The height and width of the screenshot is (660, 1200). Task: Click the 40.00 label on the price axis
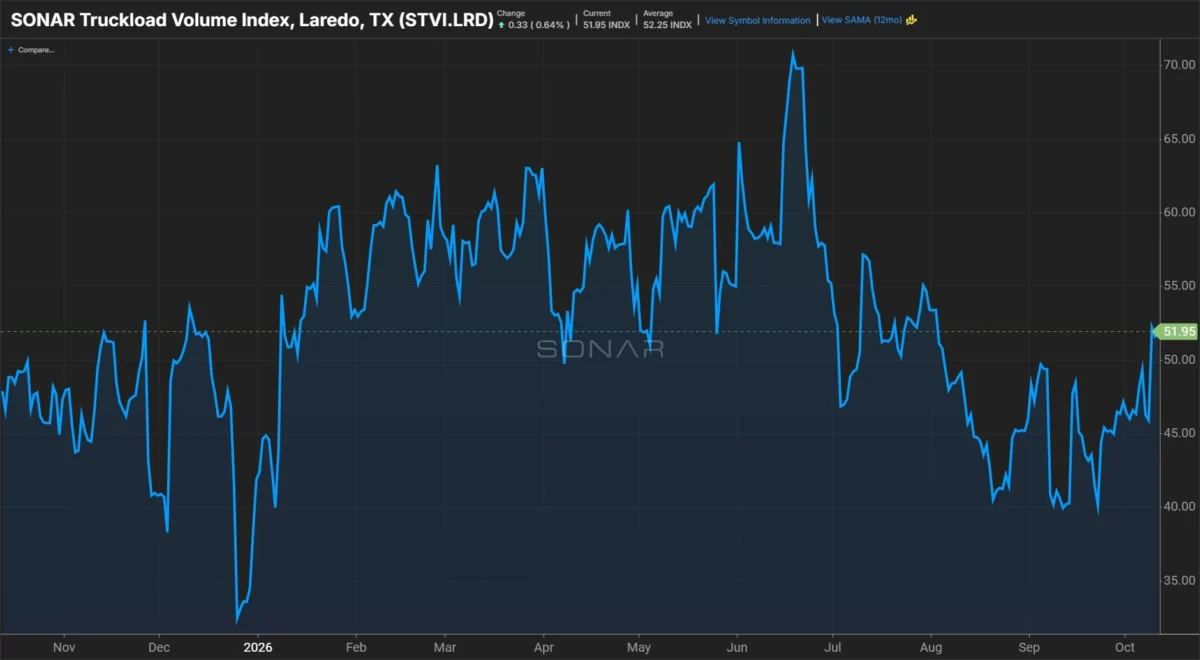point(1178,506)
